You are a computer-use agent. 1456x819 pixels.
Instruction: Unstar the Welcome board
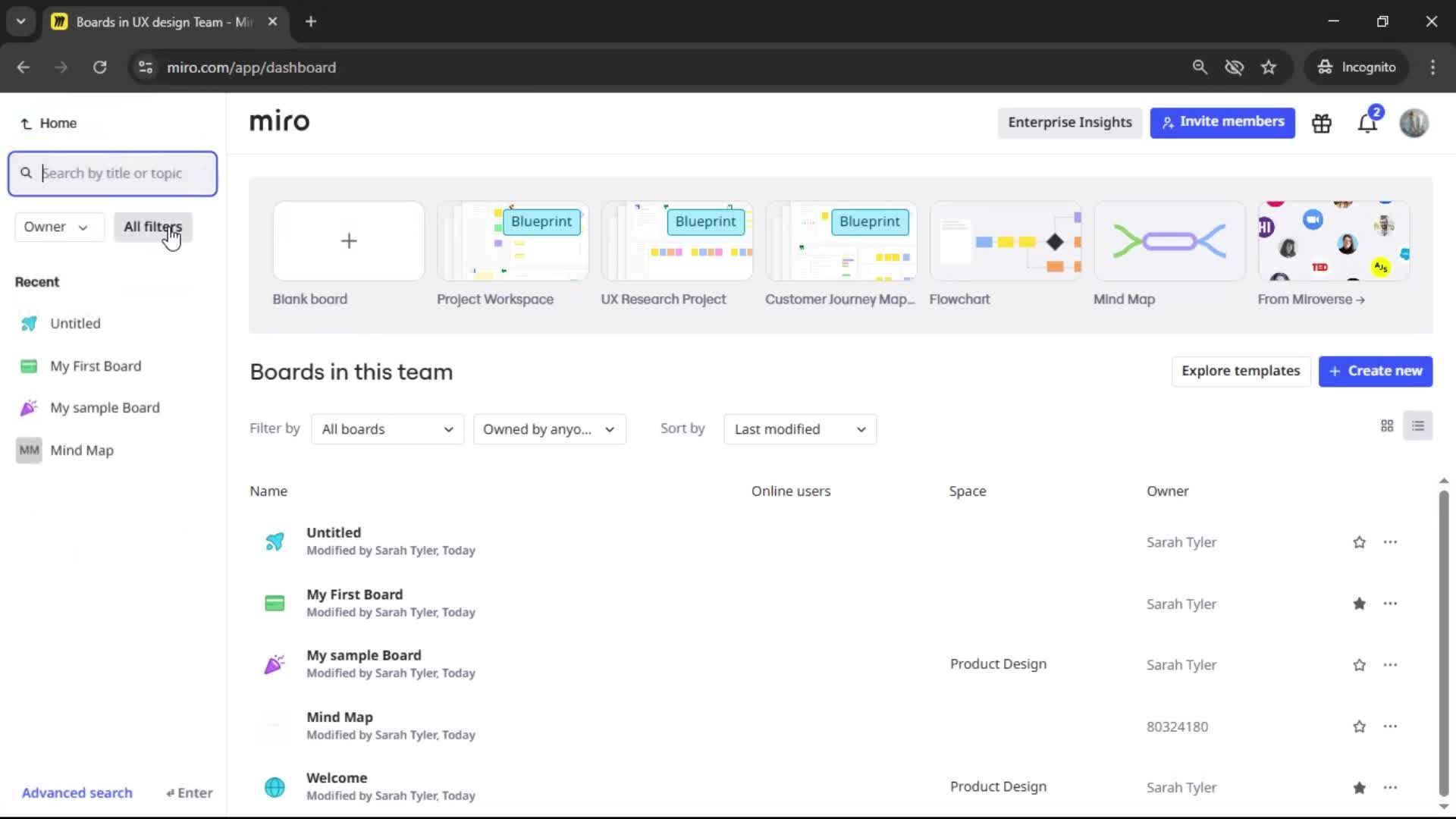point(1359,788)
